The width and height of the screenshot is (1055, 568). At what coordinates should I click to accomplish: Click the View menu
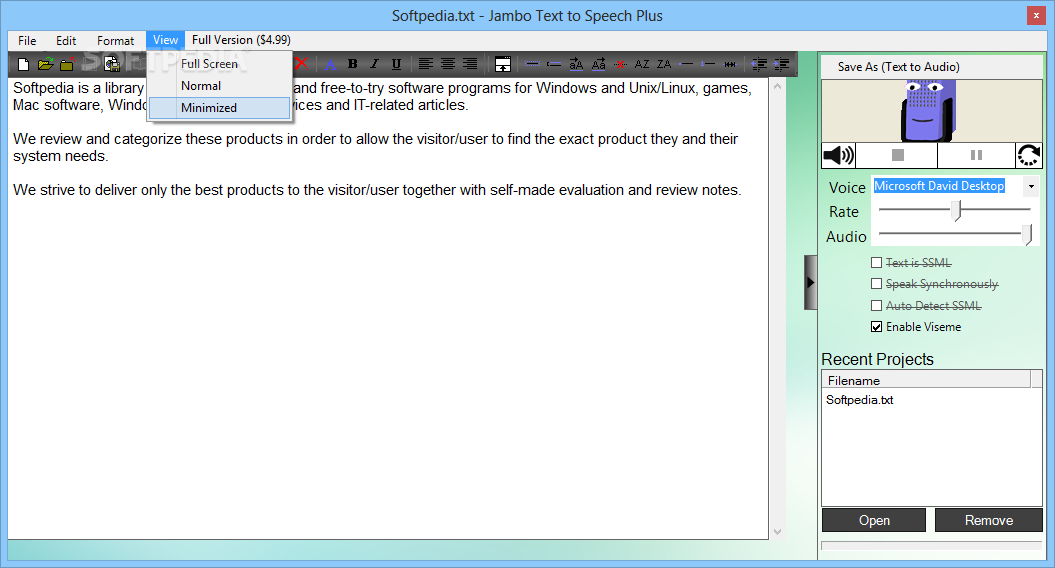(x=166, y=40)
